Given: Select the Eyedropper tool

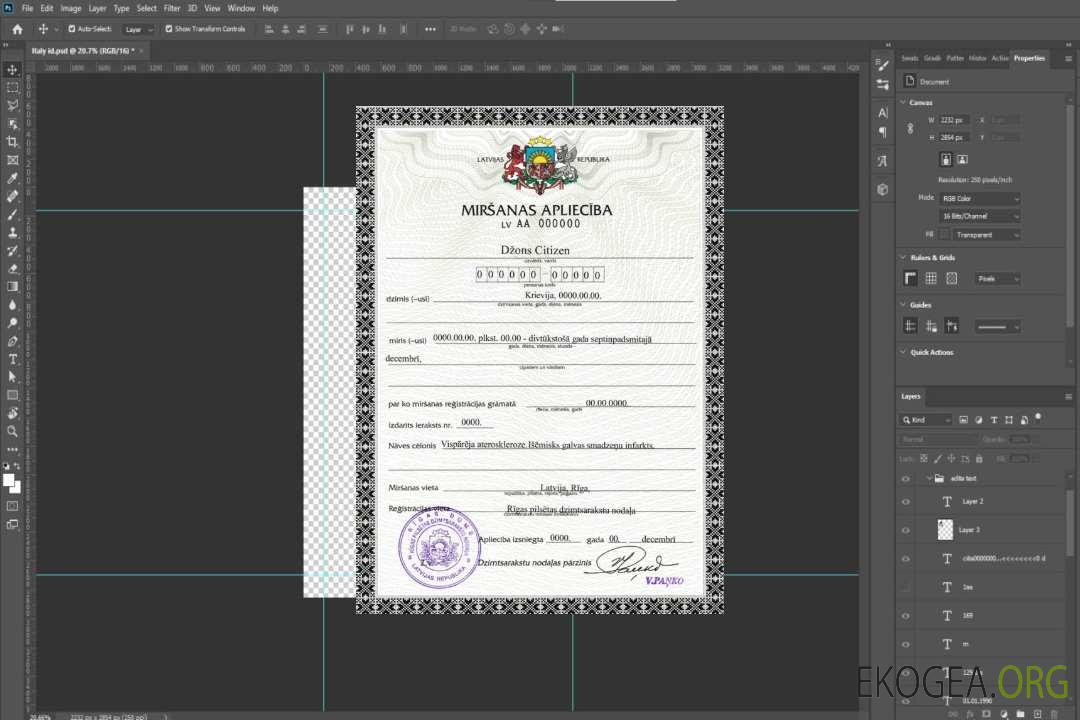Looking at the screenshot, I should point(12,178).
